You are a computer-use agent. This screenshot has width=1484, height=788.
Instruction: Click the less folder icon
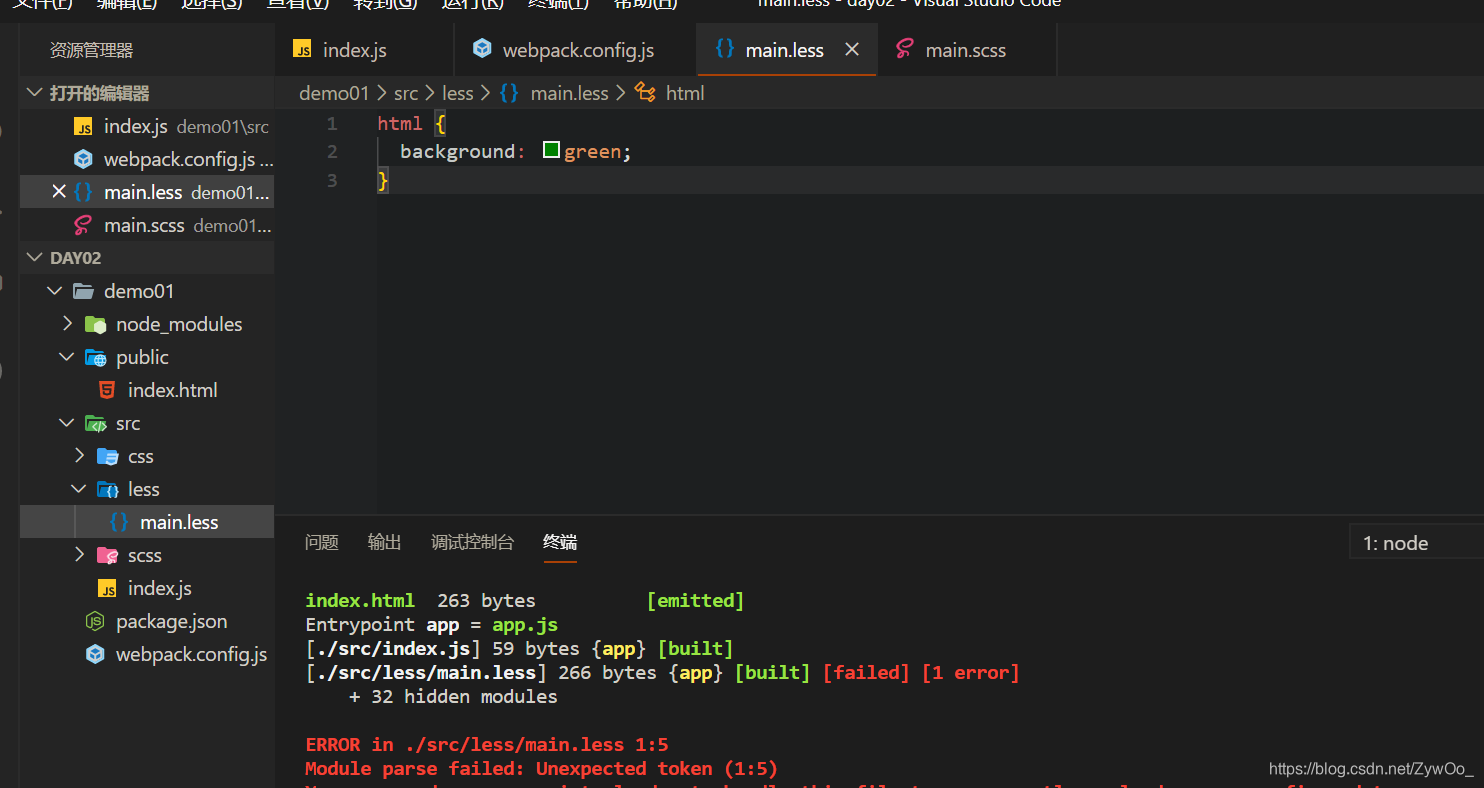point(107,489)
